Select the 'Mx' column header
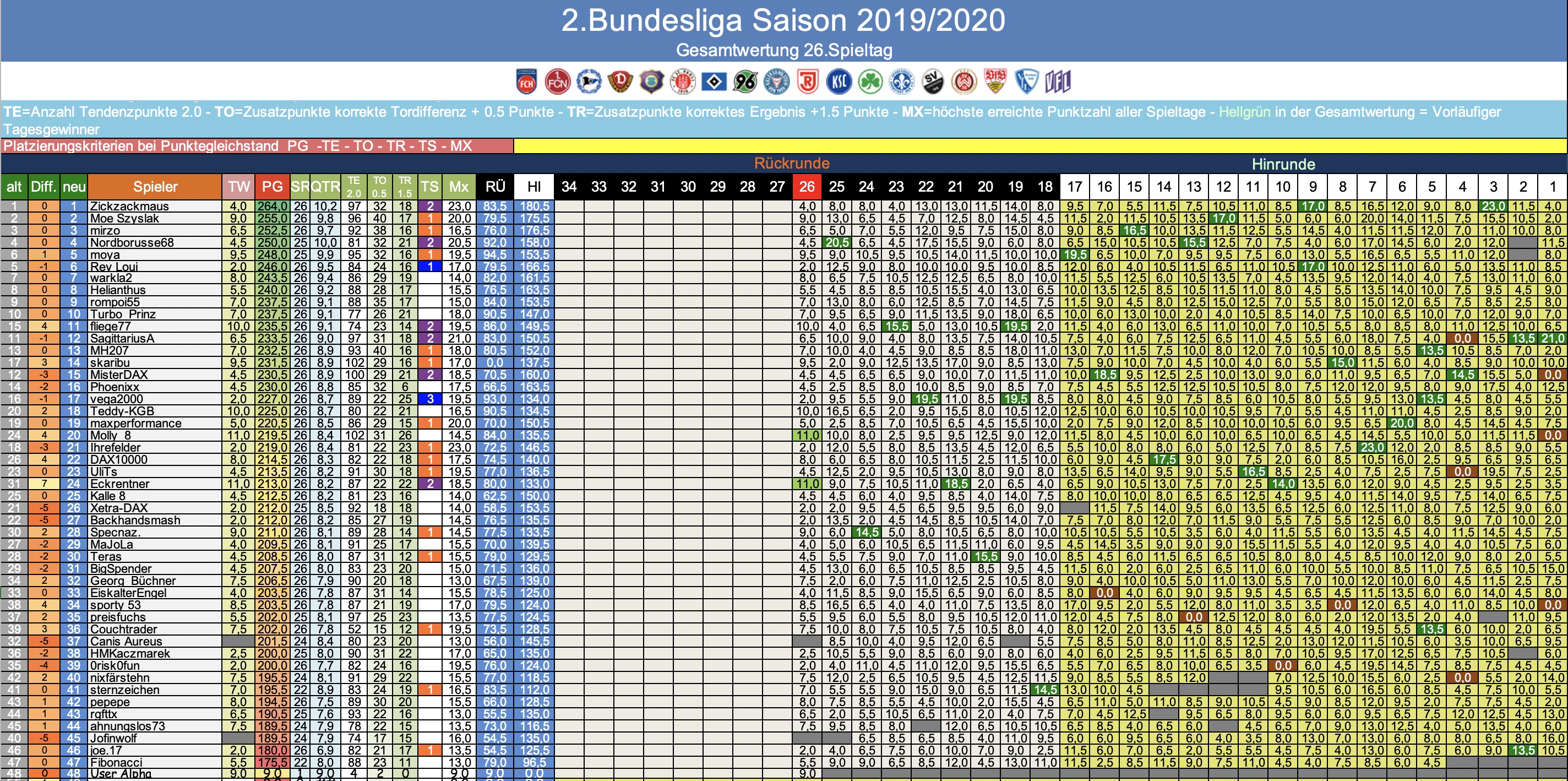The height and width of the screenshot is (781, 1568). pyautogui.click(x=459, y=187)
